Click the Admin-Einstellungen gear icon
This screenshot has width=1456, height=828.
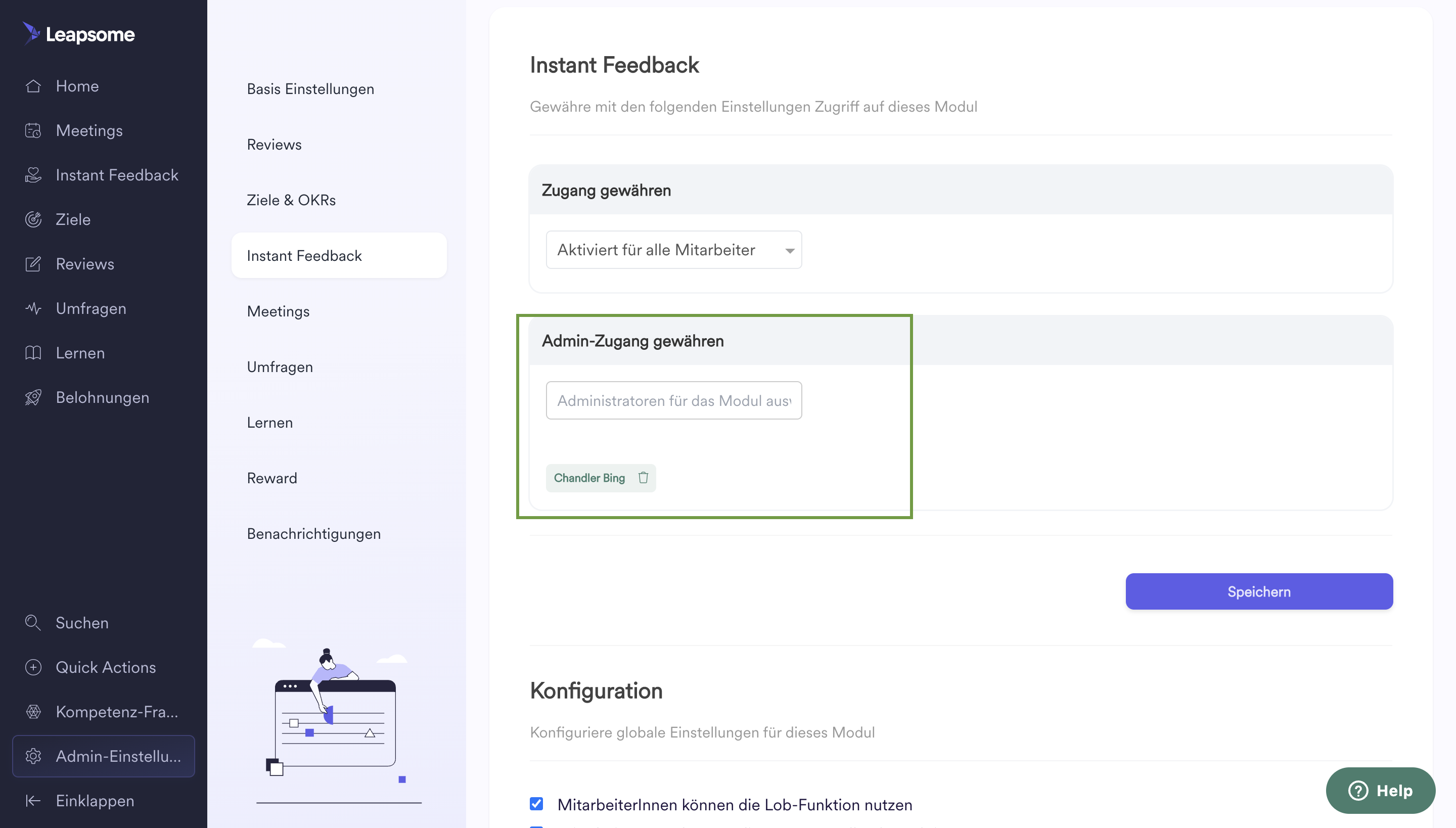pos(33,756)
